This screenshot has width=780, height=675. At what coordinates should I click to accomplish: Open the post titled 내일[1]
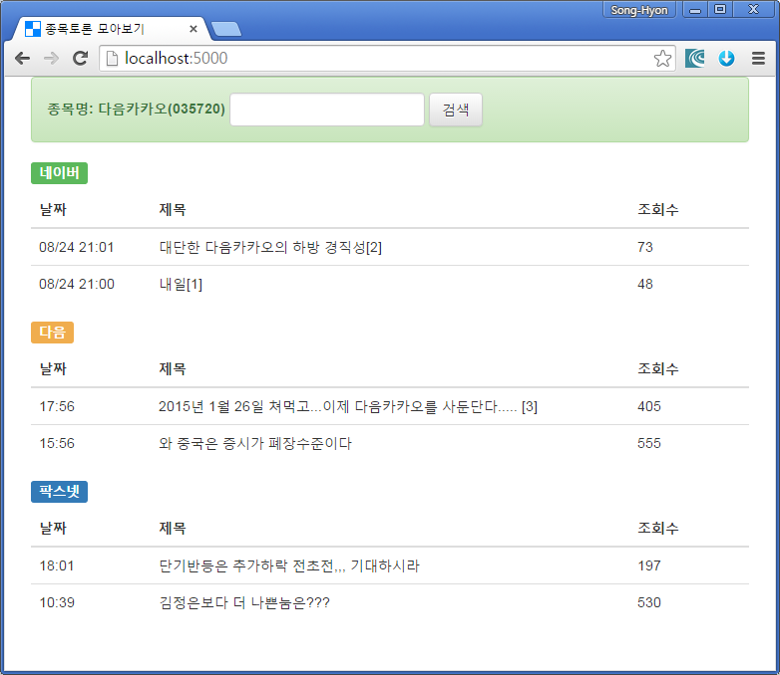click(181, 284)
